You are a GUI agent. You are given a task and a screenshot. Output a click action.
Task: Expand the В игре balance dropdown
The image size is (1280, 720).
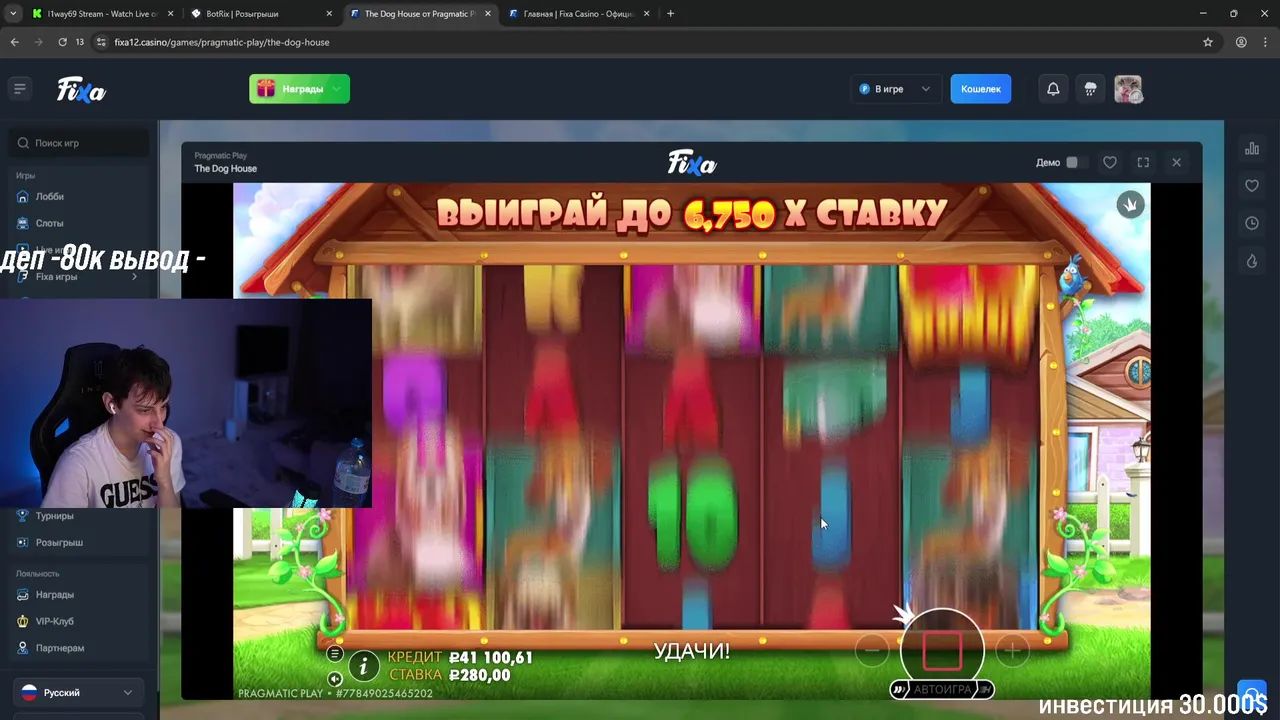(895, 89)
